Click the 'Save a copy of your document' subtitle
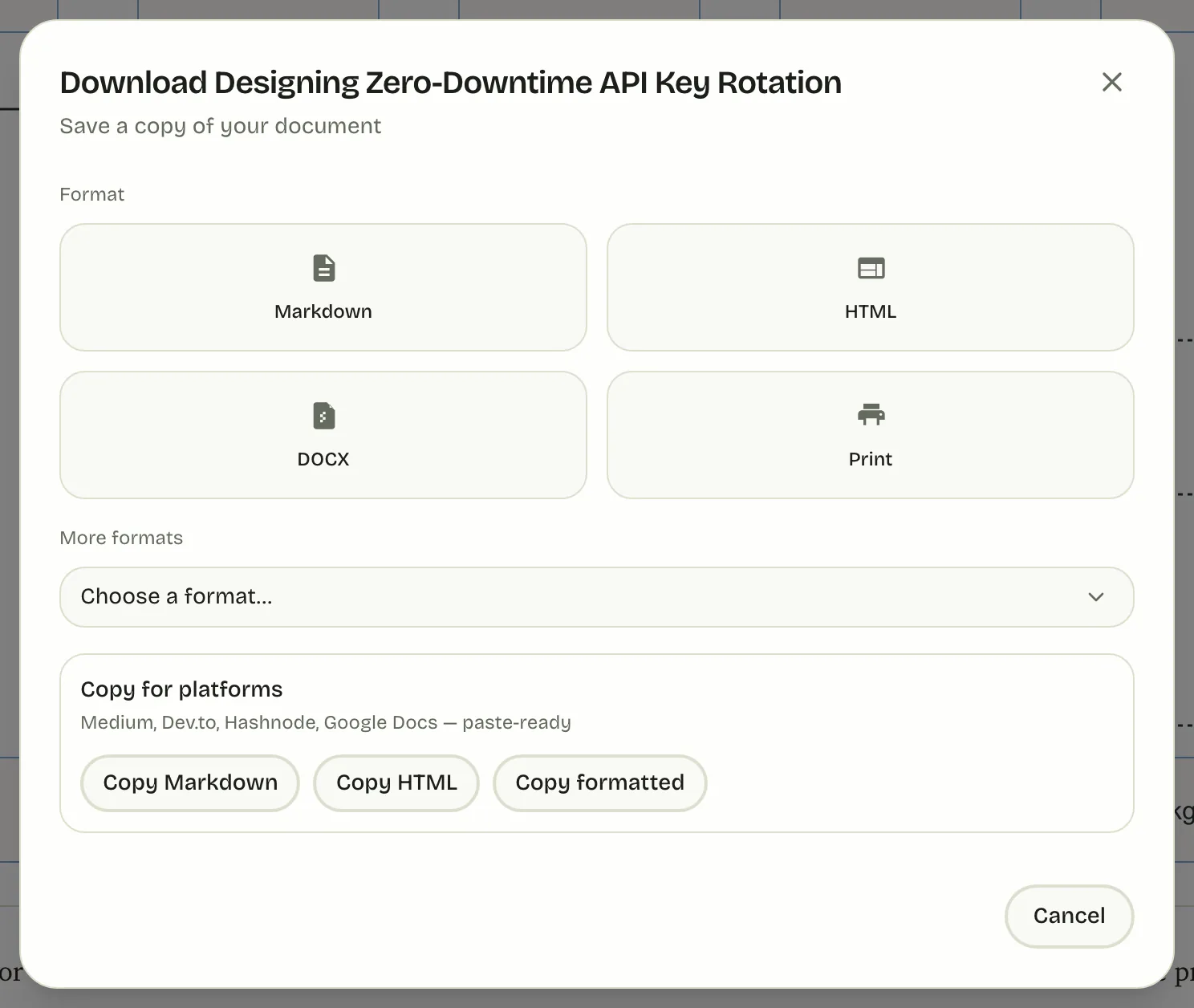1194x1008 pixels. [220, 126]
